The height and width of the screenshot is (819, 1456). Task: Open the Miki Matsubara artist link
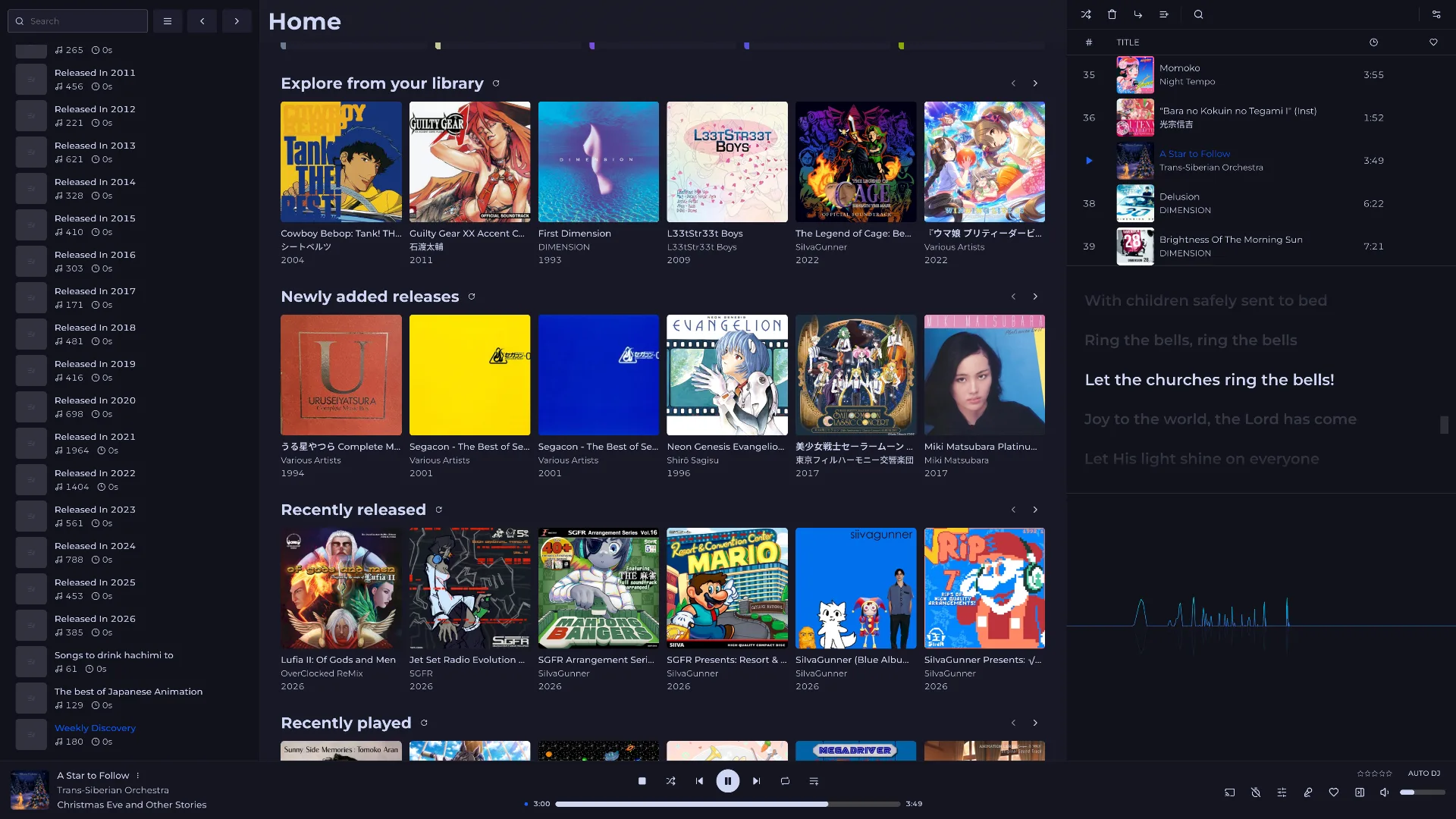pos(956,460)
